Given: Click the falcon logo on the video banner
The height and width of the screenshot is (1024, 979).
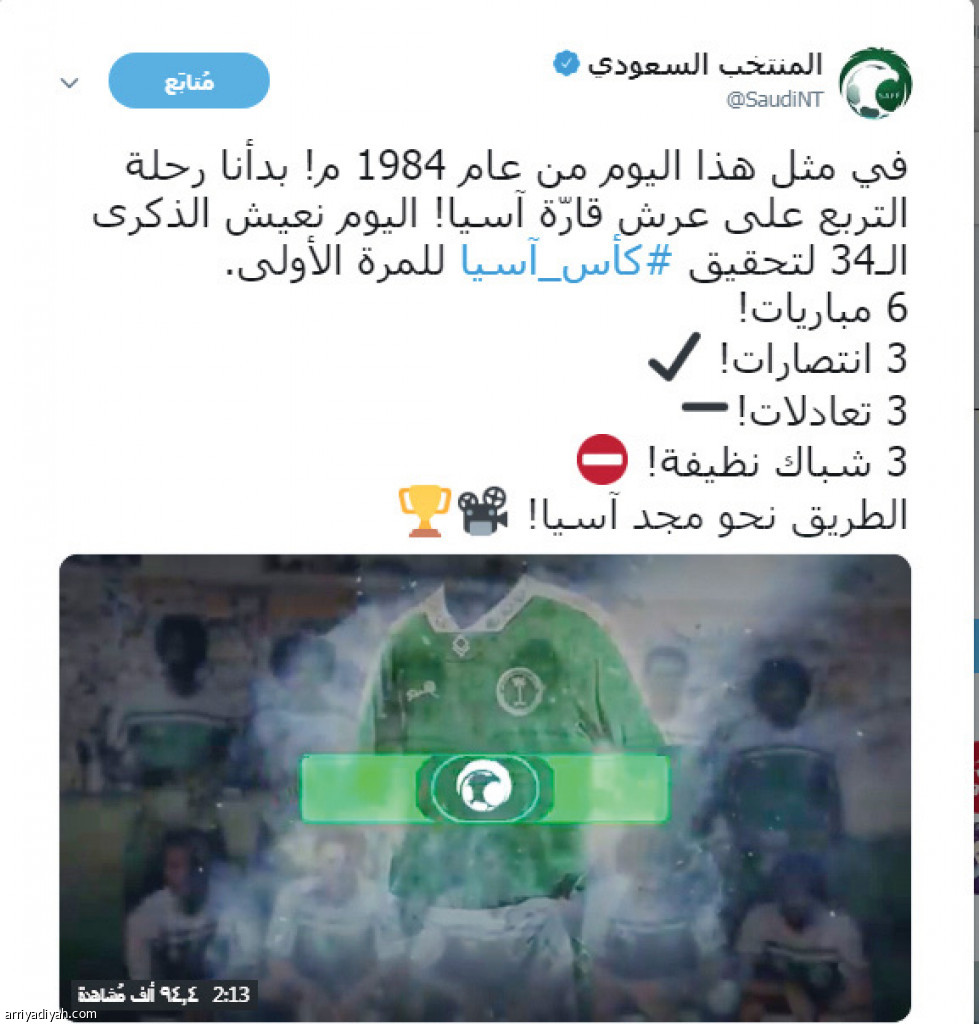Looking at the screenshot, I should coord(485,787).
